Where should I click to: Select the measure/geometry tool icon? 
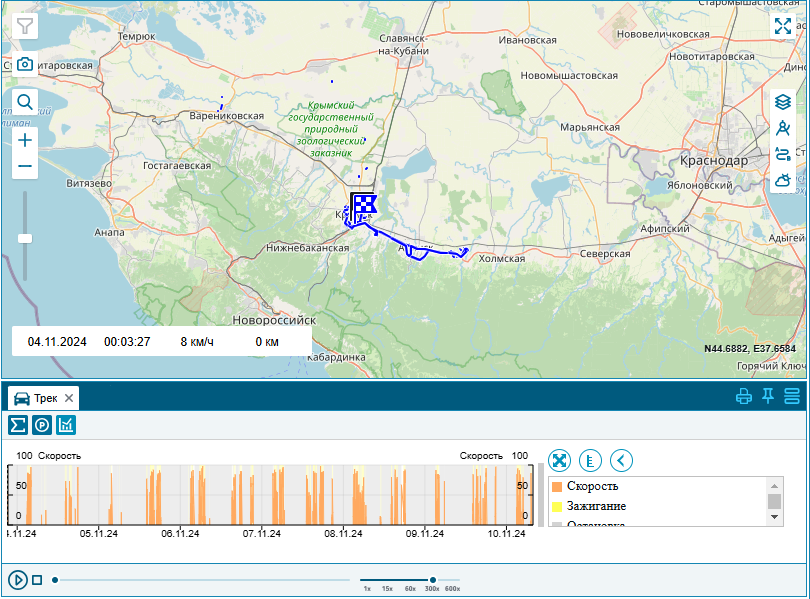pos(783,128)
